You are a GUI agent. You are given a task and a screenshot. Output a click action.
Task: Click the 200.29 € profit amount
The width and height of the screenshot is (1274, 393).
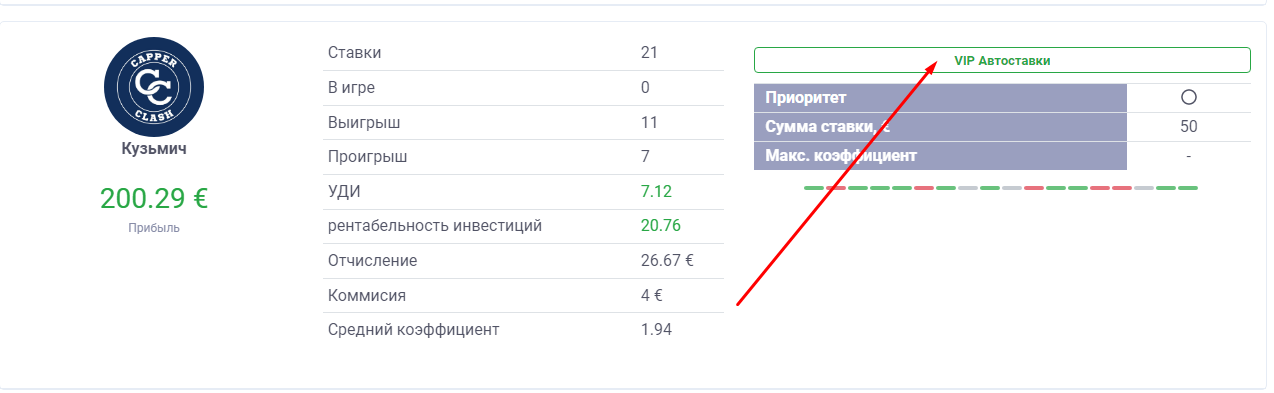tap(154, 198)
